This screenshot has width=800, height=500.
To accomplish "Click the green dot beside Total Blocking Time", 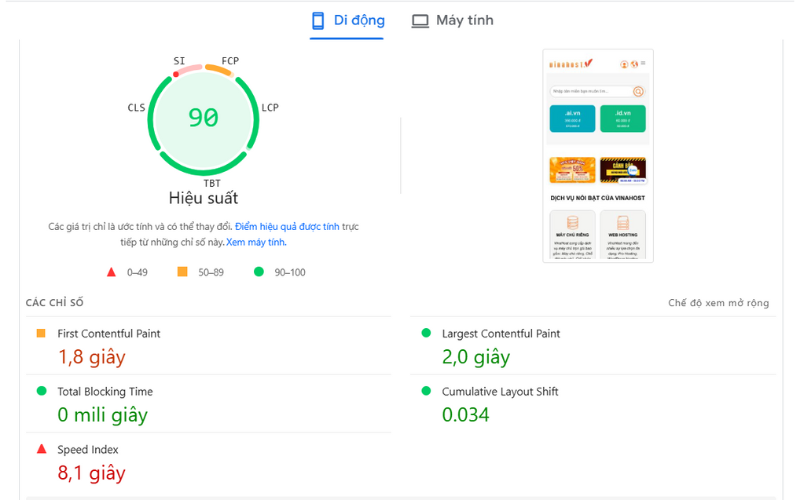I will coord(41,391).
